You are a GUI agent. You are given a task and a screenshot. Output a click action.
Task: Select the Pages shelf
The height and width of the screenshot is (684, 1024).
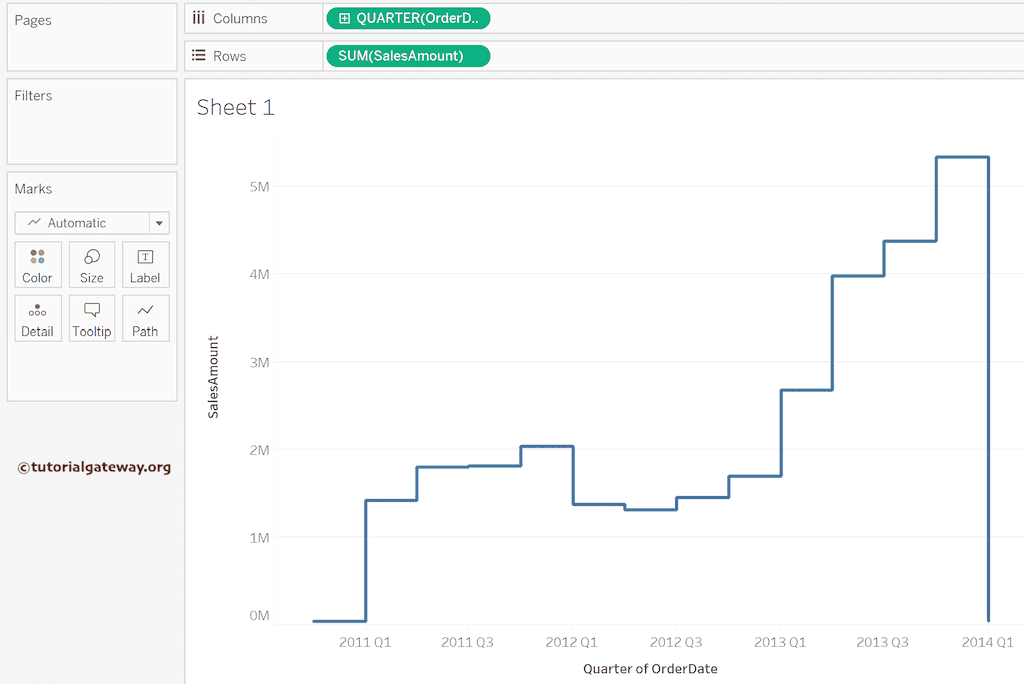pyautogui.click(x=92, y=37)
